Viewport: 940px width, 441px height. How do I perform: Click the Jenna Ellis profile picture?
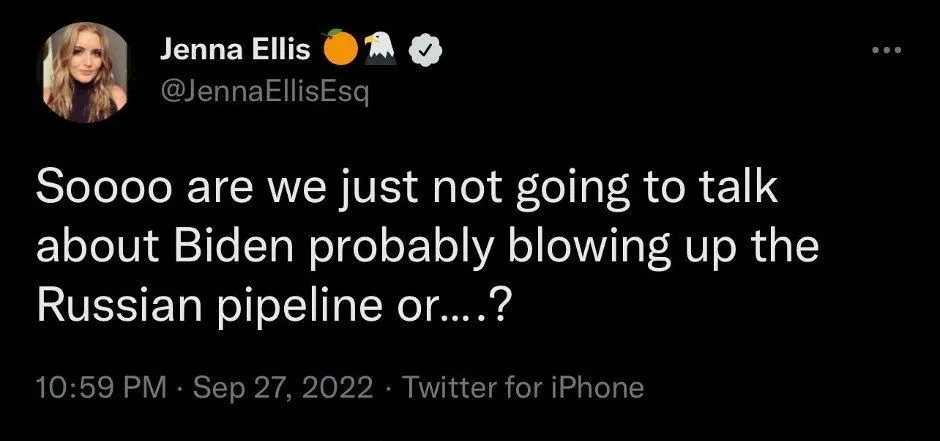(x=87, y=73)
